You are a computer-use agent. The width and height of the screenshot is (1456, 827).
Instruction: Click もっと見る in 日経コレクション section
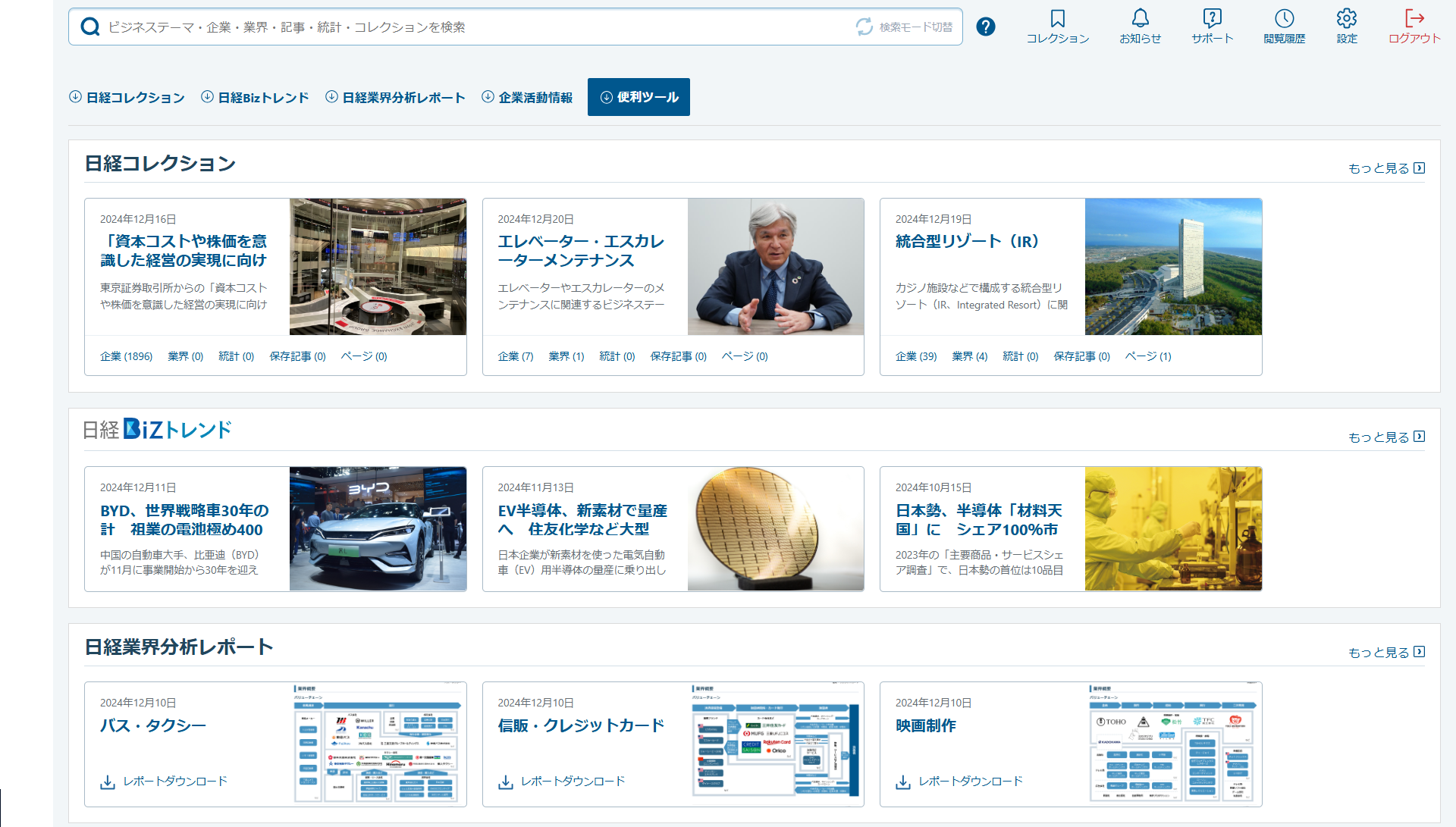point(1385,168)
